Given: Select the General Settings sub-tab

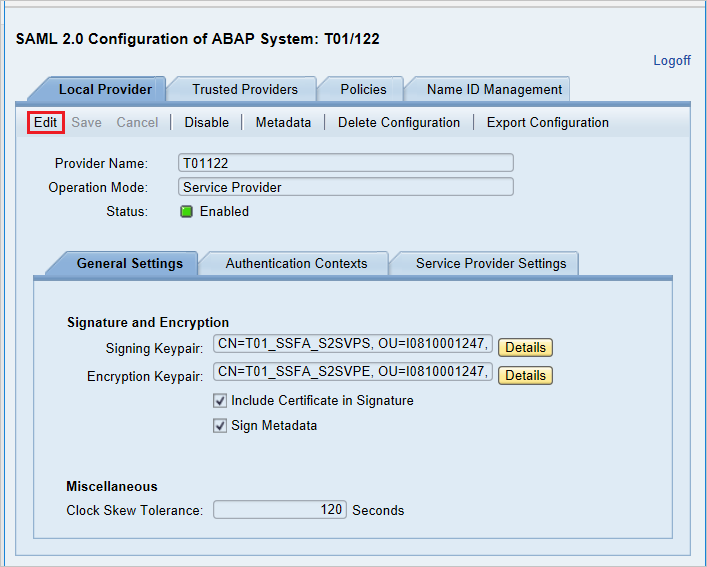Looking at the screenshot, I should [129, 264].
